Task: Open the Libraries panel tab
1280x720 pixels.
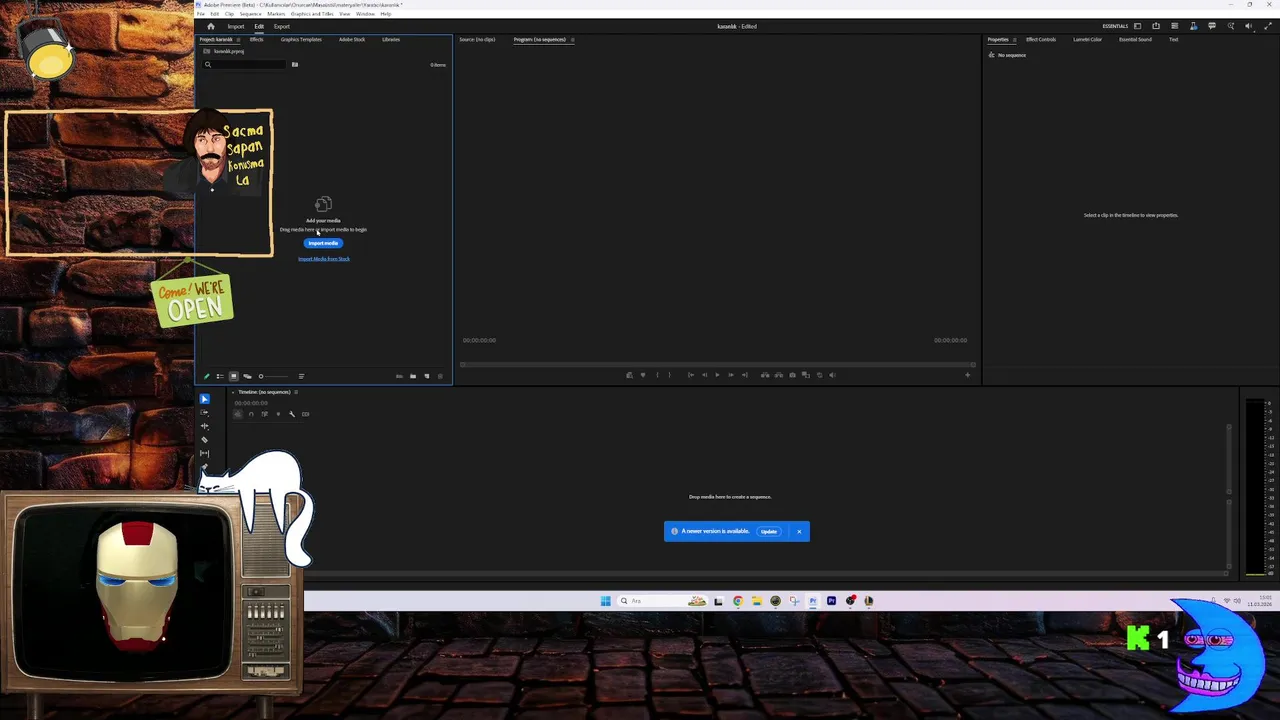Action: click(x=391, y=39)
